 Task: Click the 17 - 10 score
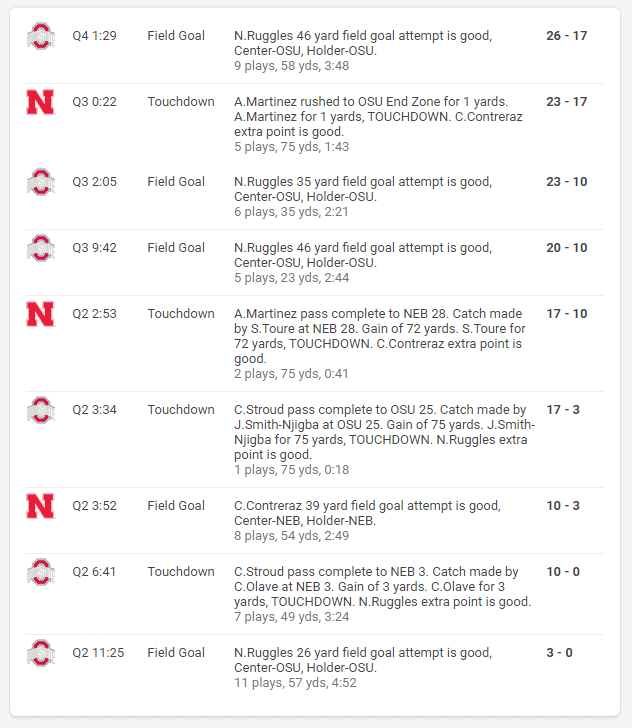[x=567, y=314]
